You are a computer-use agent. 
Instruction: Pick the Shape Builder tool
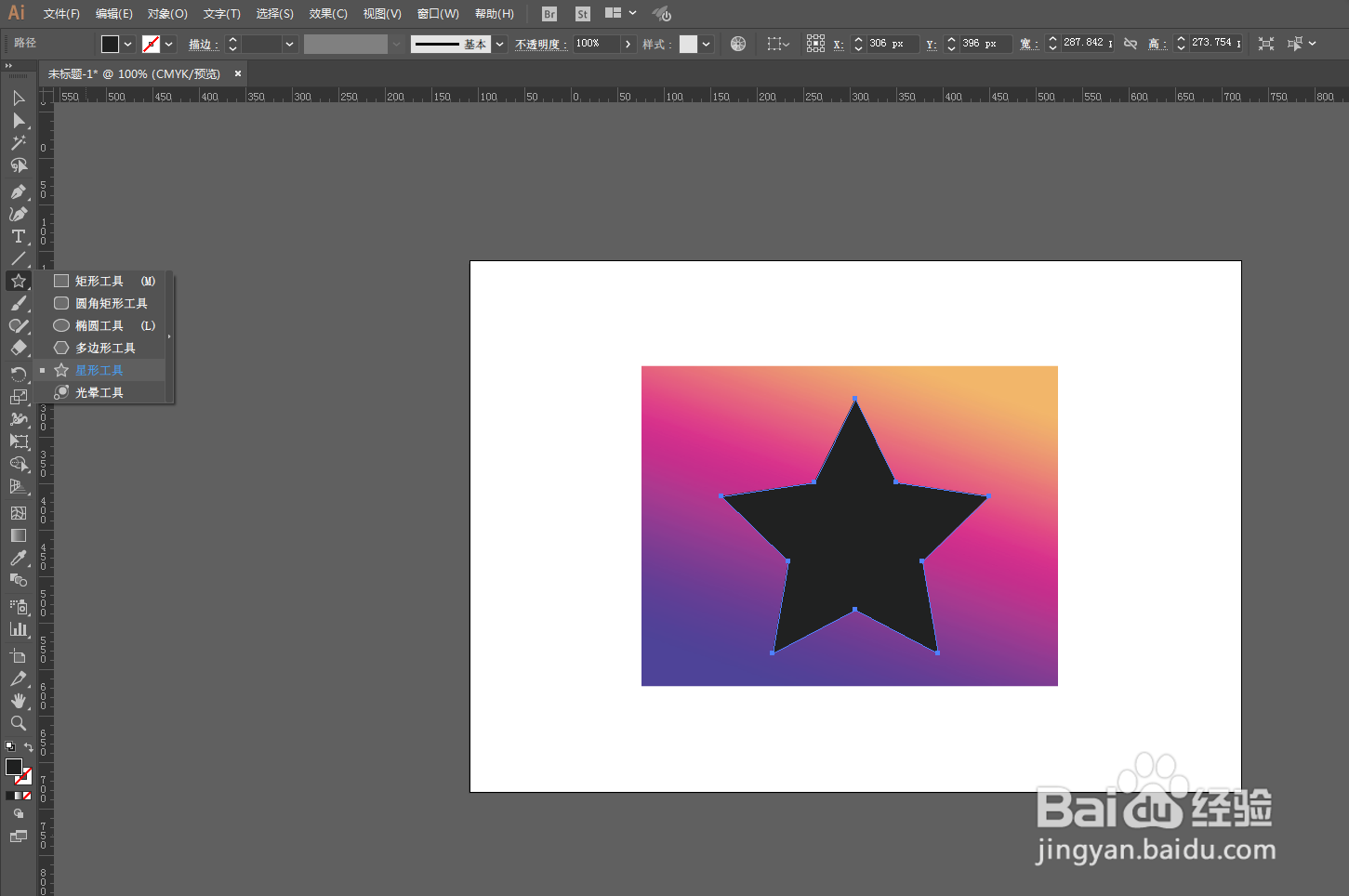pyautogui.click(x=18, y=464)
